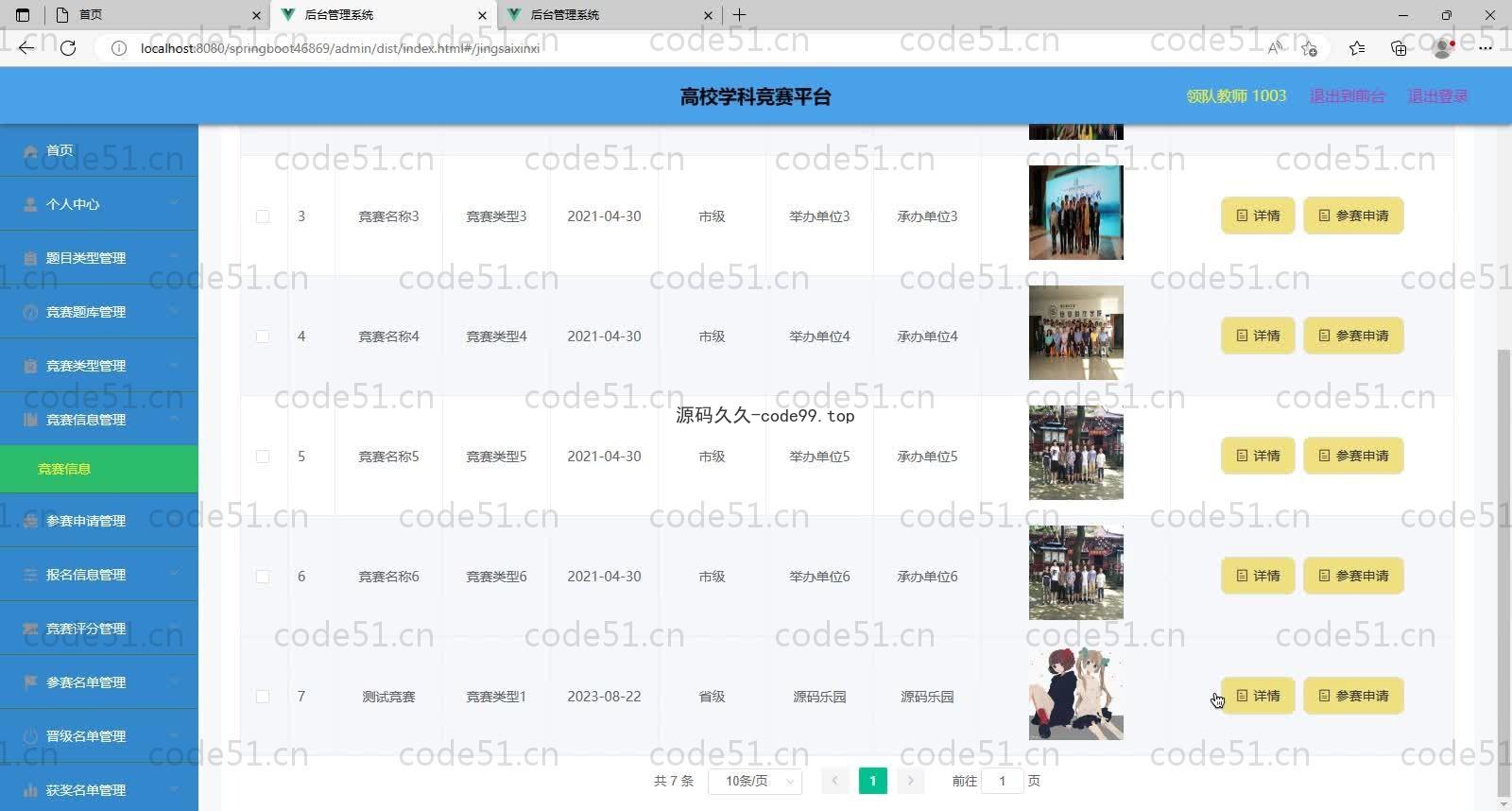
Task: Open the browser favorites list icon
Action: click(x=1357, y=48)
